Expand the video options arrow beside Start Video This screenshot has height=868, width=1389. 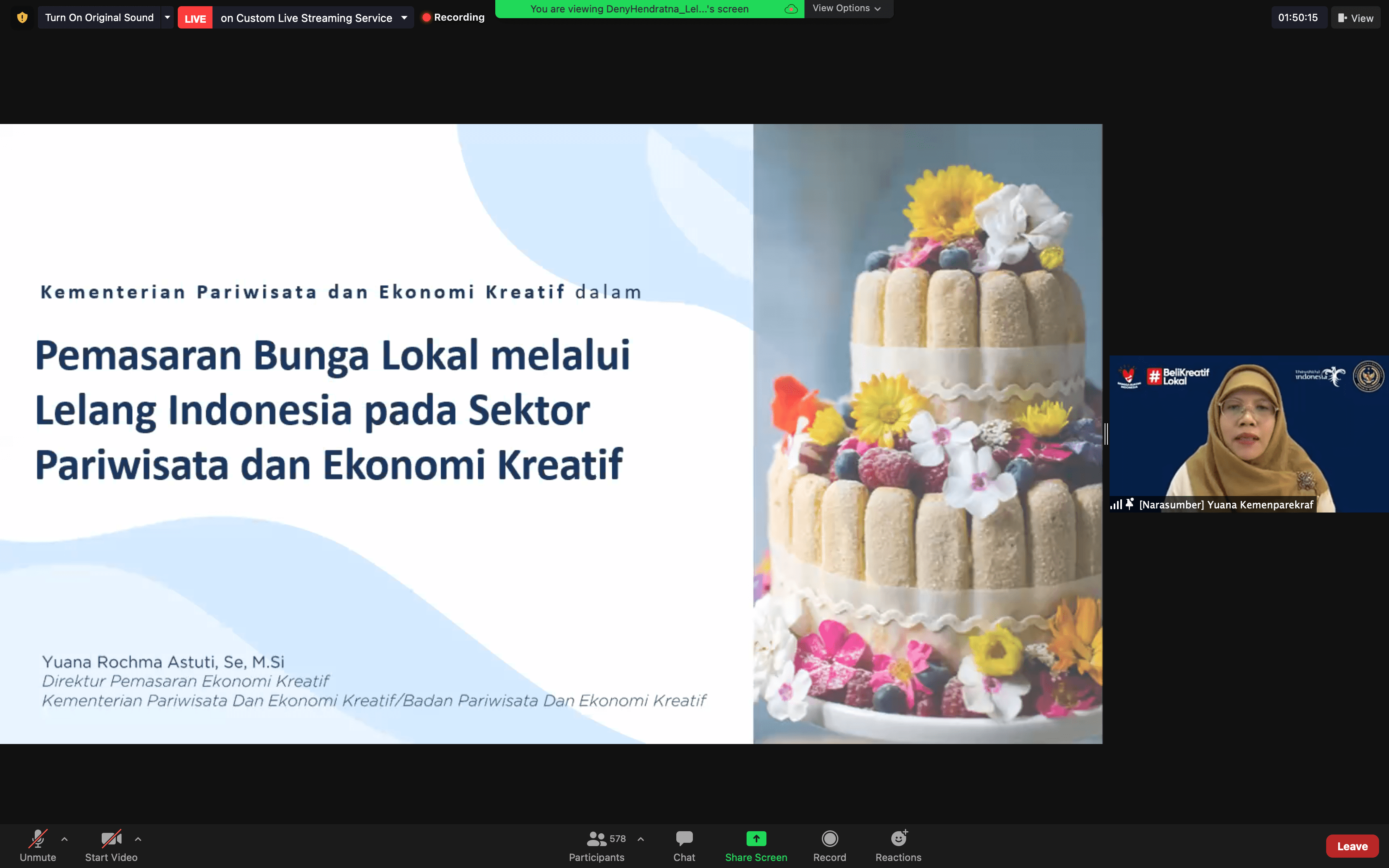138,839
